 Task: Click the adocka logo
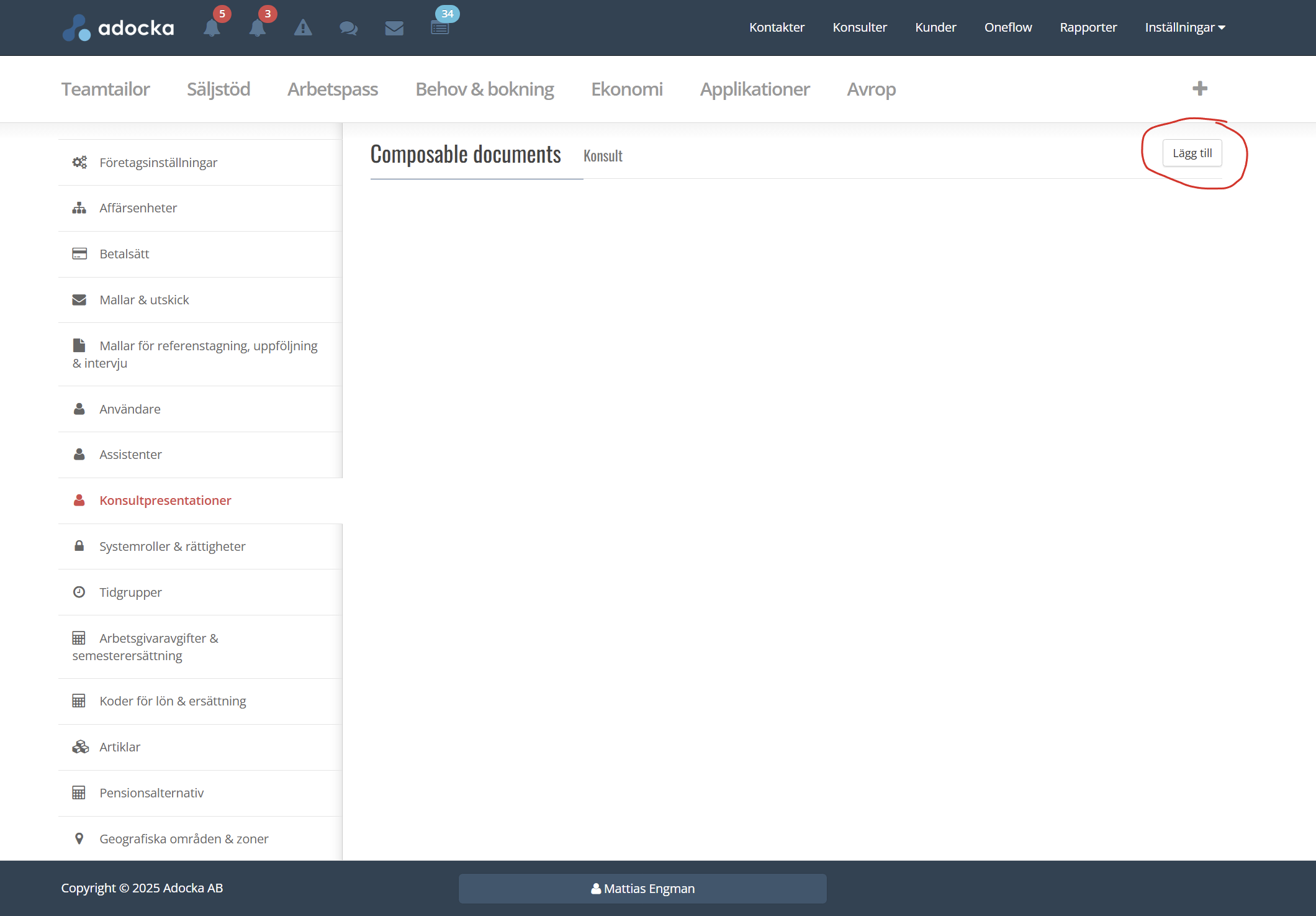[118, 27]
